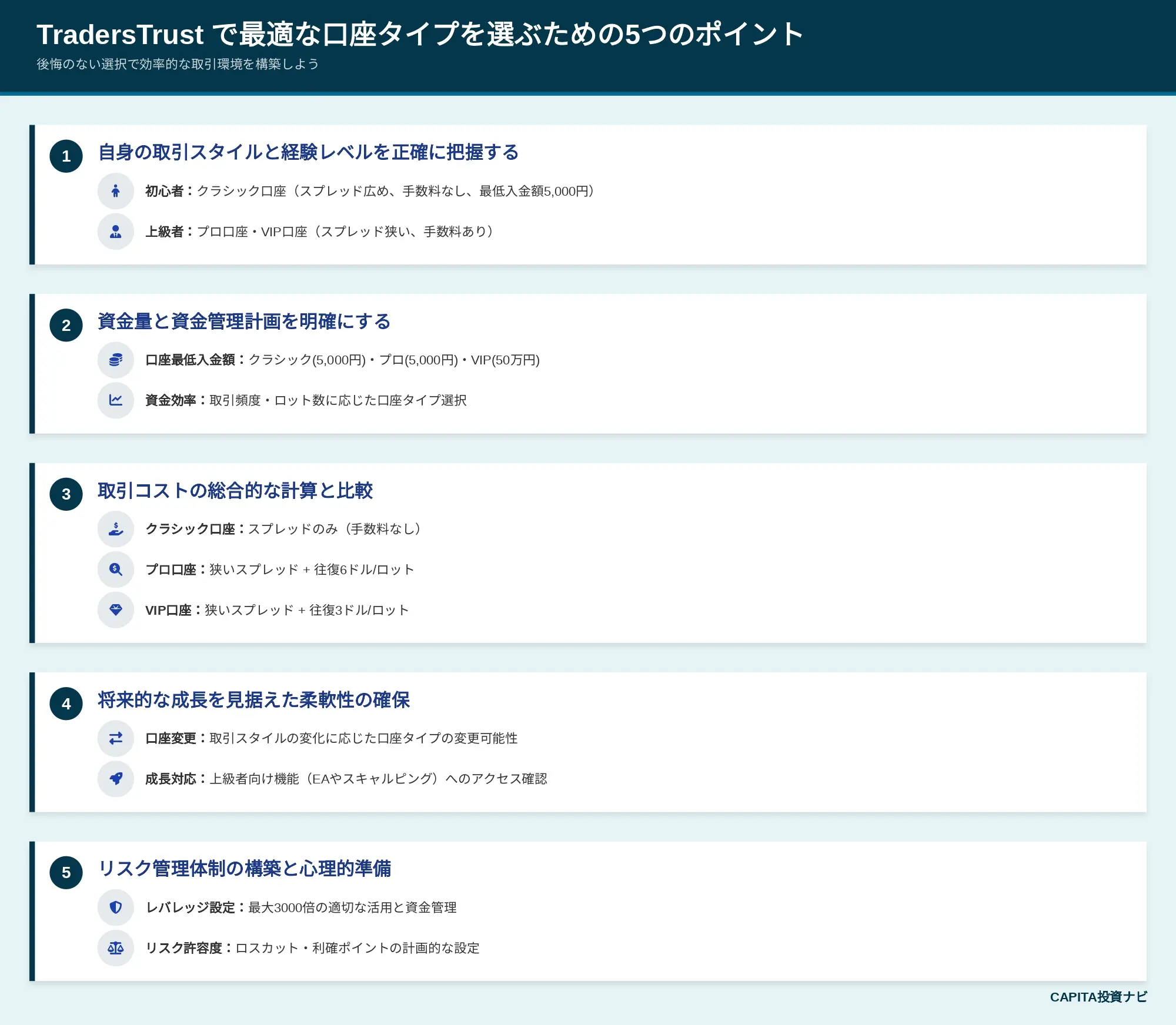Click the リスク許容度：ロスカット line
The width and height of the screenshot is (1176, 1025).
click(312, 948)
